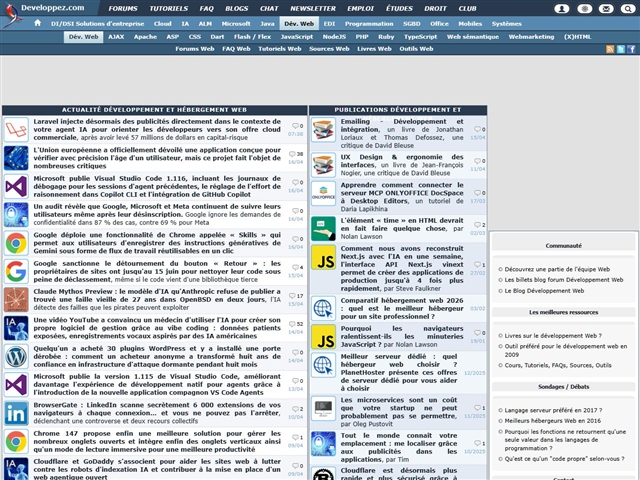Click JS icon beside Next.js reconstruction article
The width and height of the screenshot is (640, 480).
323,258
